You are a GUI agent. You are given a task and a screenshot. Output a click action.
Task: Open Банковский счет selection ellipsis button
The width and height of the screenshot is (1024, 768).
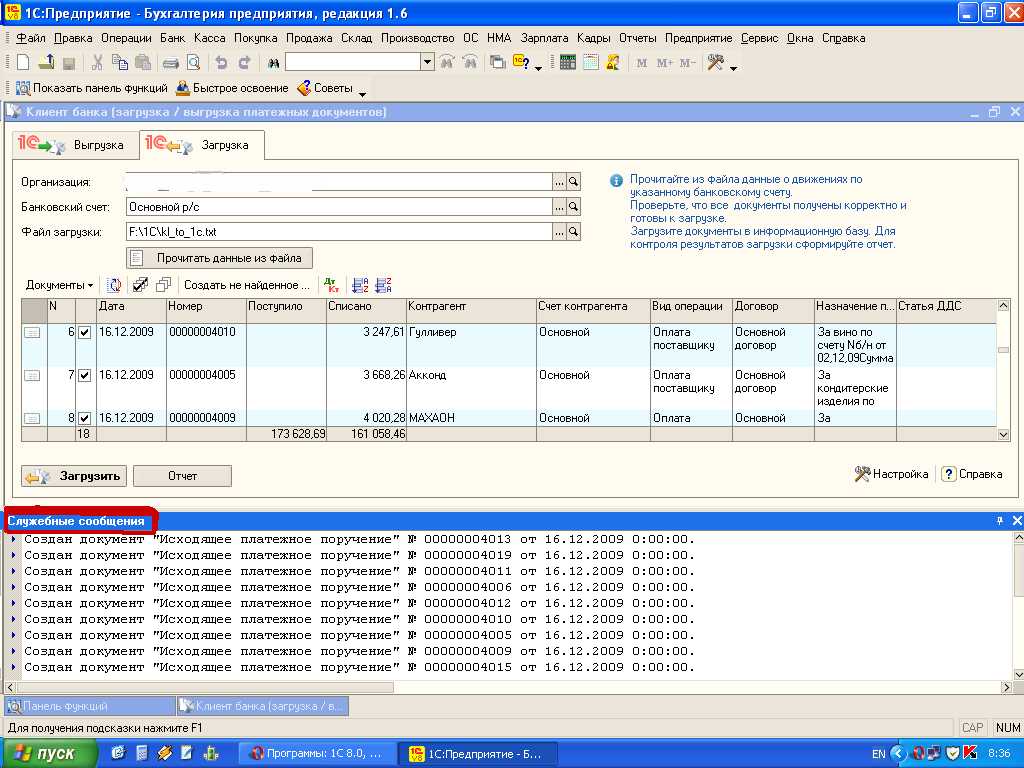click(559, 207)
